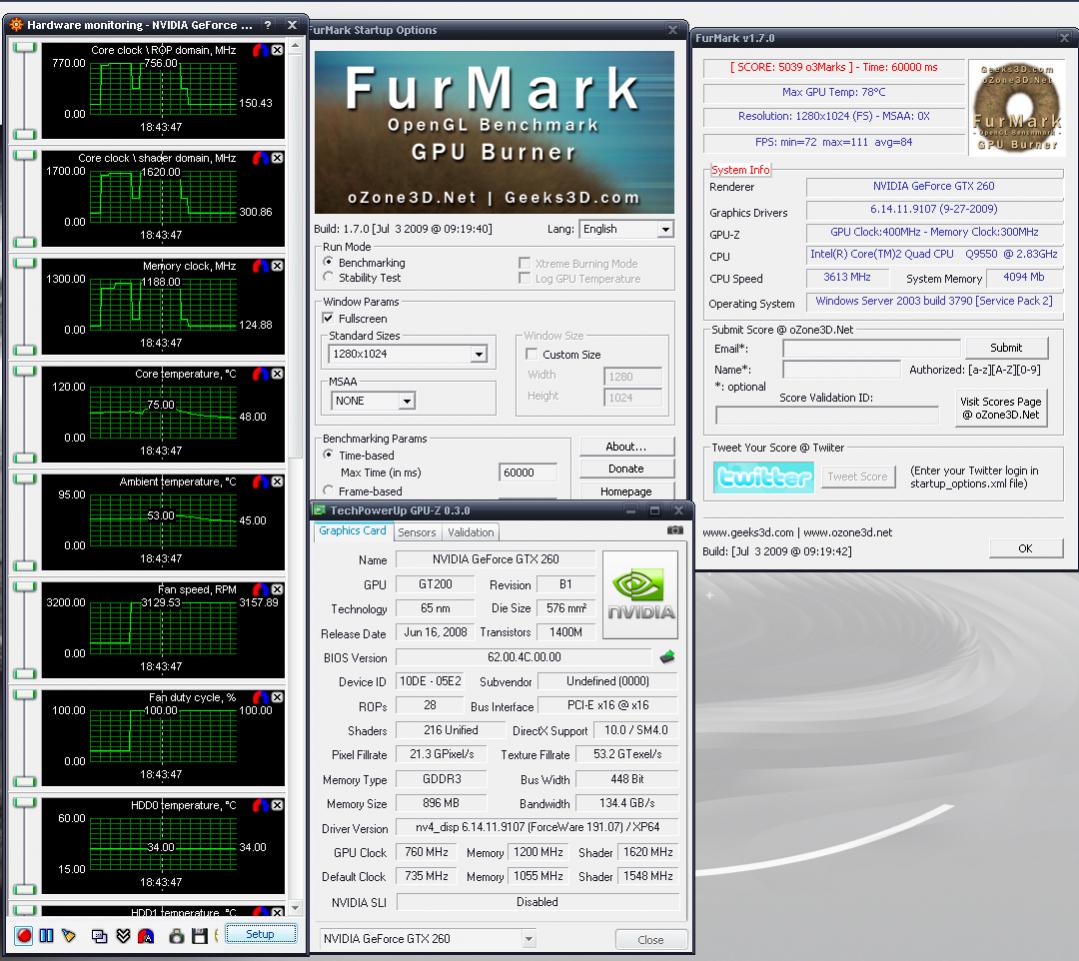Click the twitter logo image
The image size is (1079, 961).
point(764,477)
